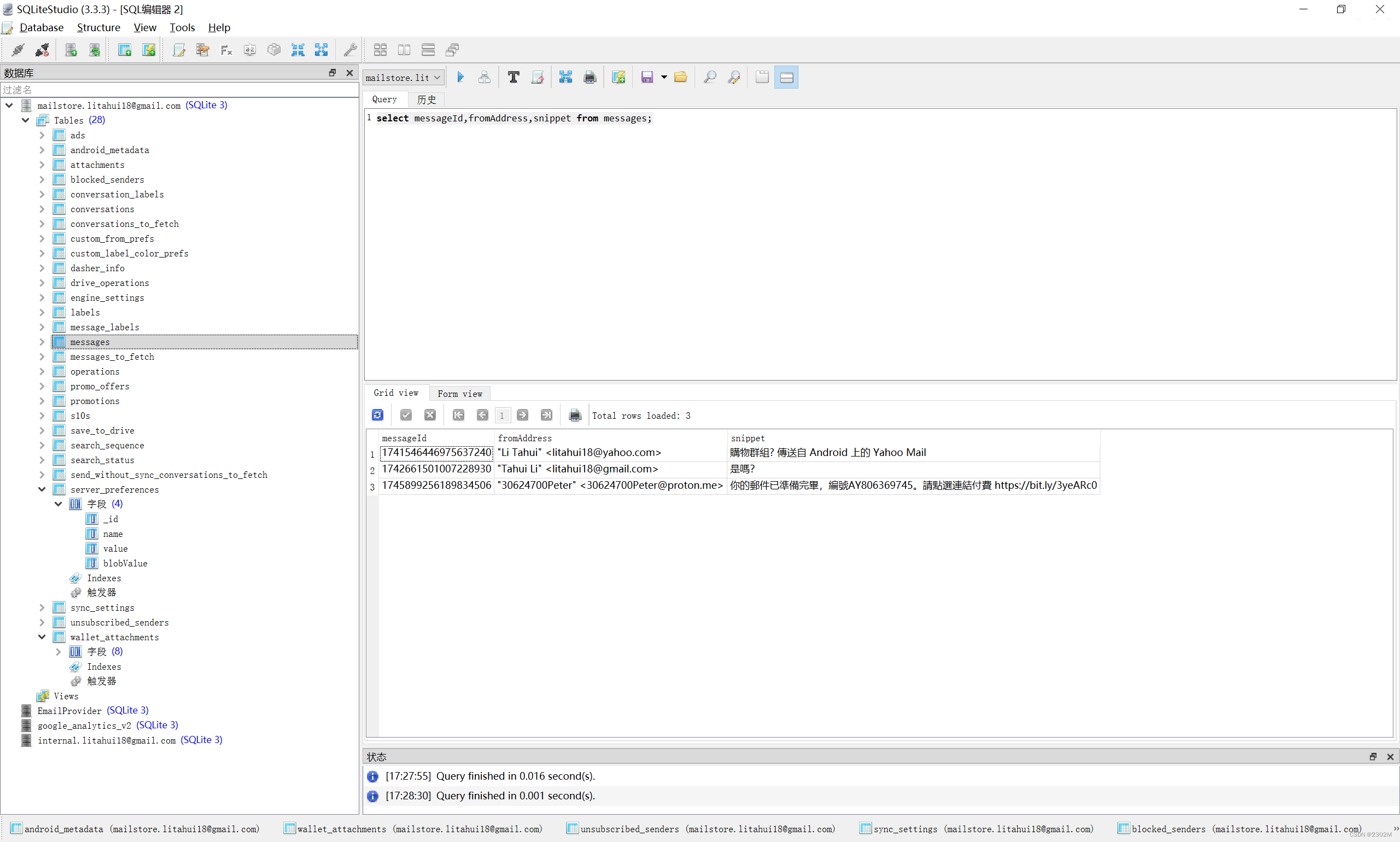
Task: Toggle results below the query layout
Action: click(x=786, y=77)
